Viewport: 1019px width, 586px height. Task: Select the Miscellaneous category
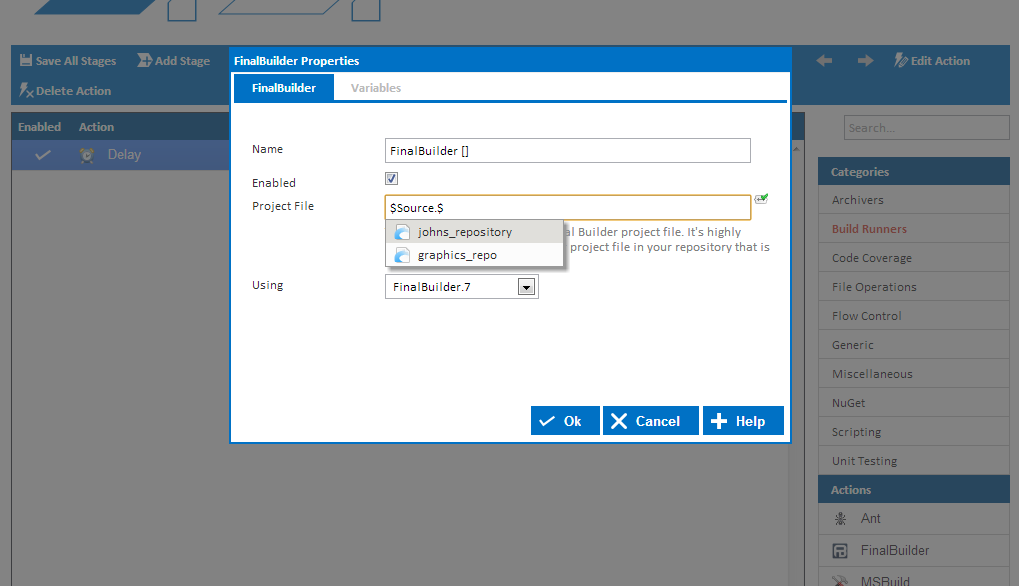[x=913, y=374]
